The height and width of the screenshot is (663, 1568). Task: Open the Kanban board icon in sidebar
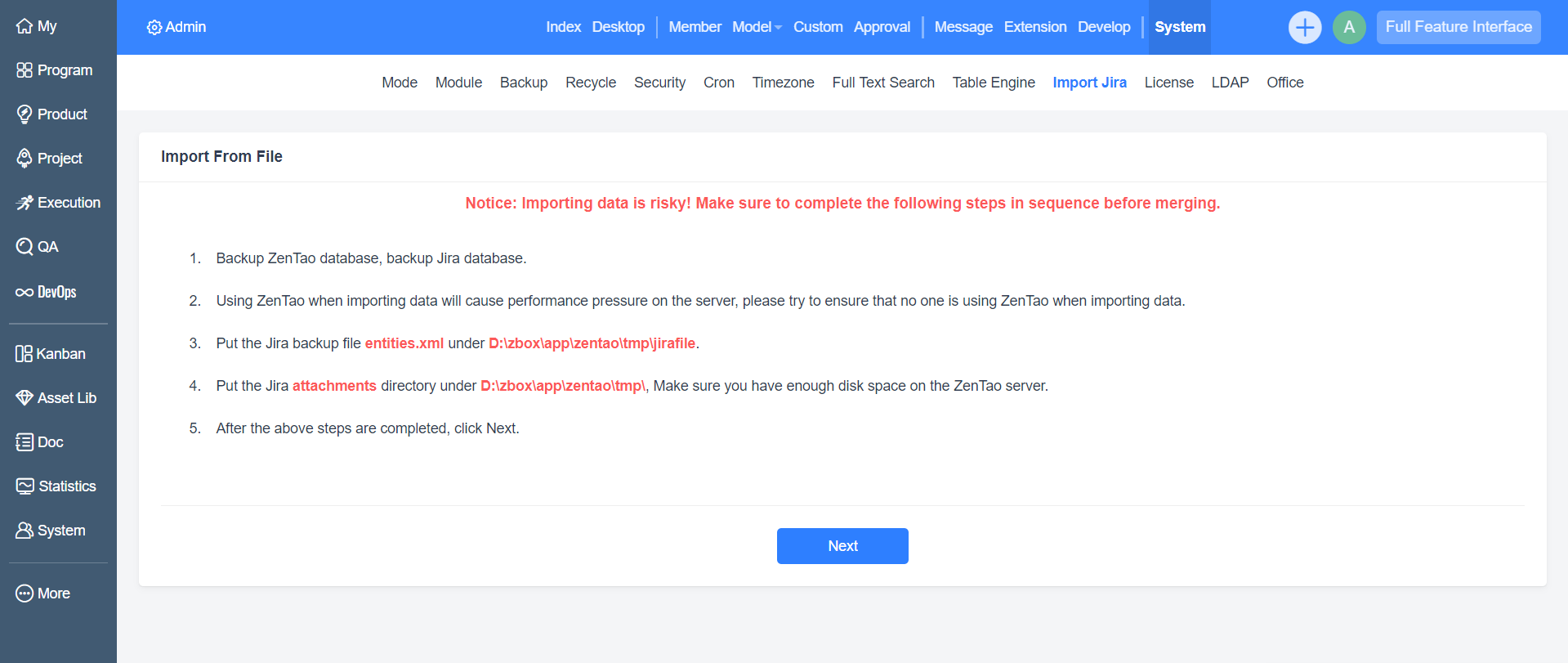click(x=25, y=354)
